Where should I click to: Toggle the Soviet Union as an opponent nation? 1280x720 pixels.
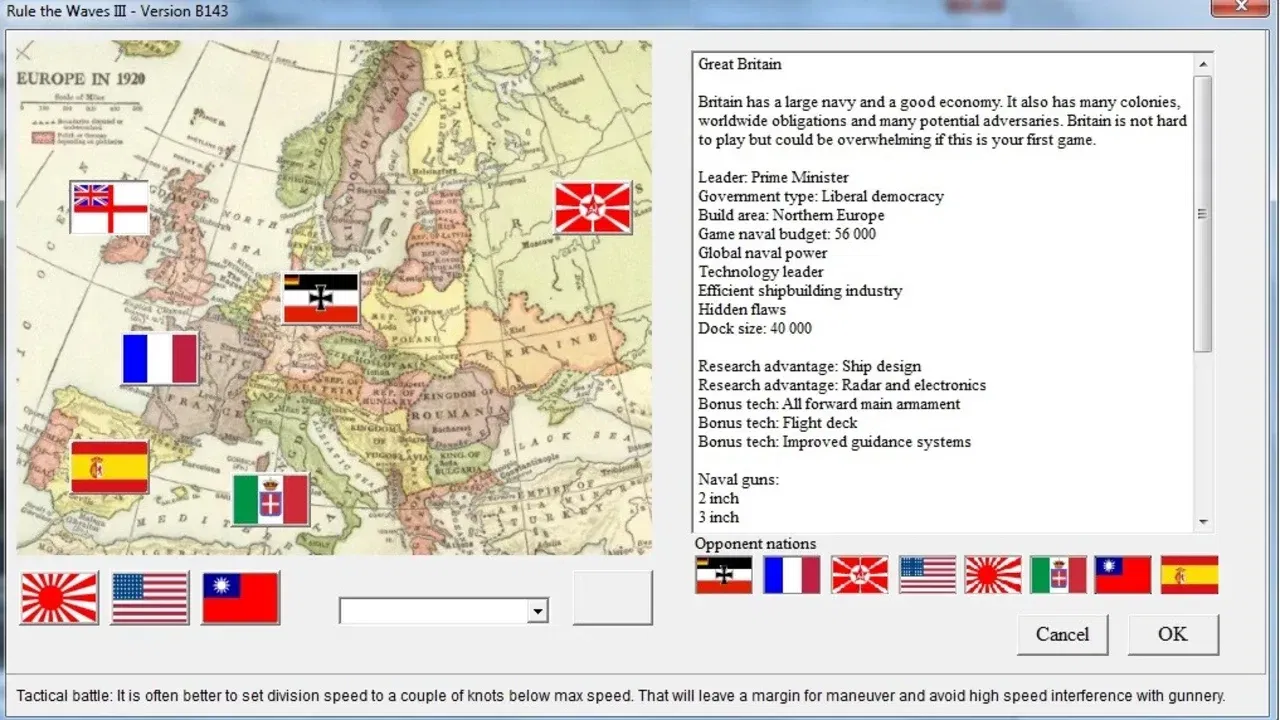(858, 575)
